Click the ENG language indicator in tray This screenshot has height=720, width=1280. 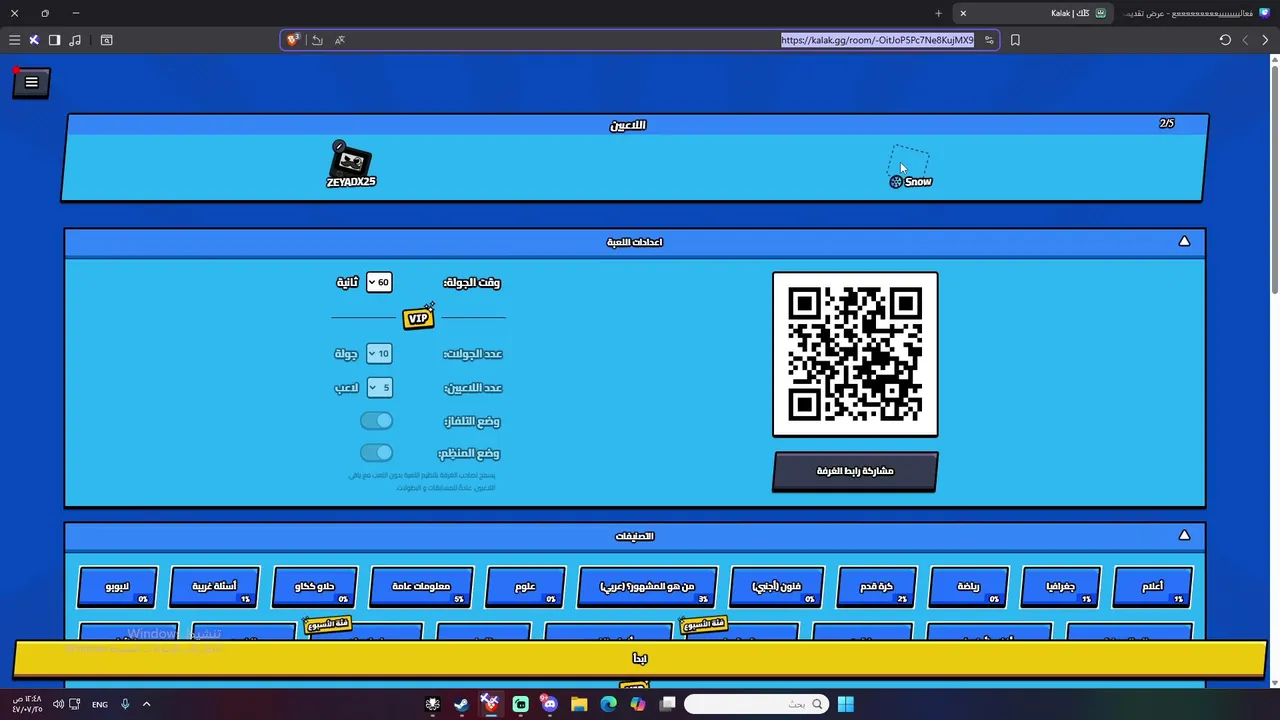(100, 704)
